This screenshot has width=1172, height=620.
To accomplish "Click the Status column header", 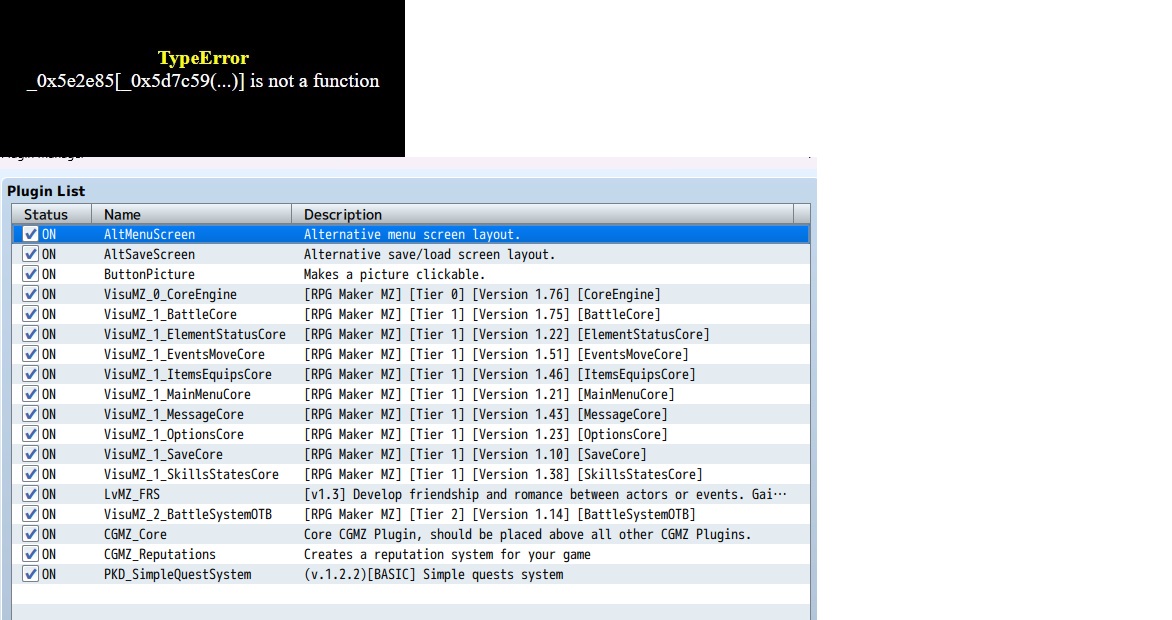I will tap(52, 214).
